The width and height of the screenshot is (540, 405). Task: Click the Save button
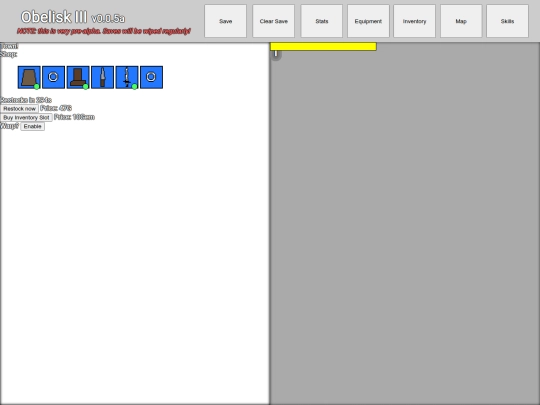(x=226, y=21)
